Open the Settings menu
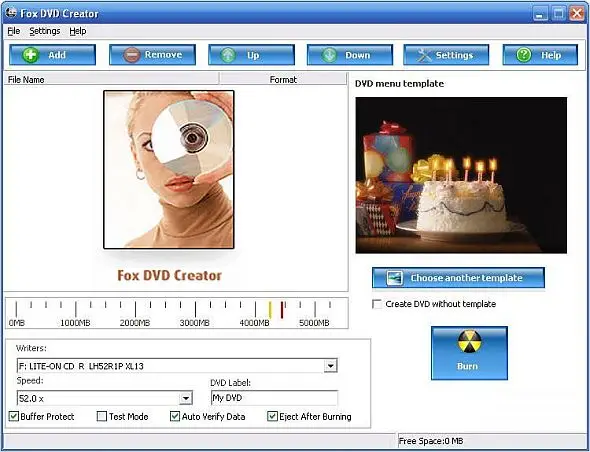The height and width of the screenshot is (452, 590). [x=45, y=31]
